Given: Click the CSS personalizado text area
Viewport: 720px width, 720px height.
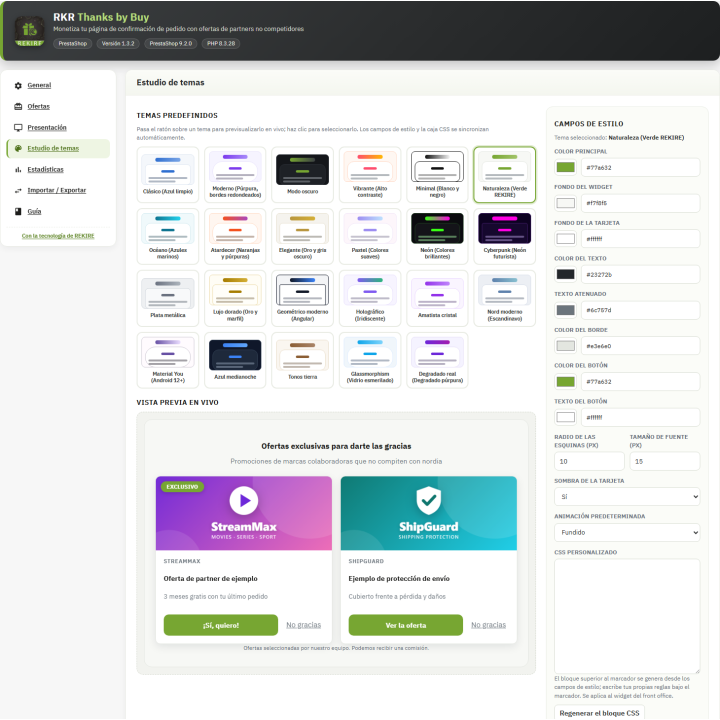Looking at the screenshot, I should click(x=627, y=616).
